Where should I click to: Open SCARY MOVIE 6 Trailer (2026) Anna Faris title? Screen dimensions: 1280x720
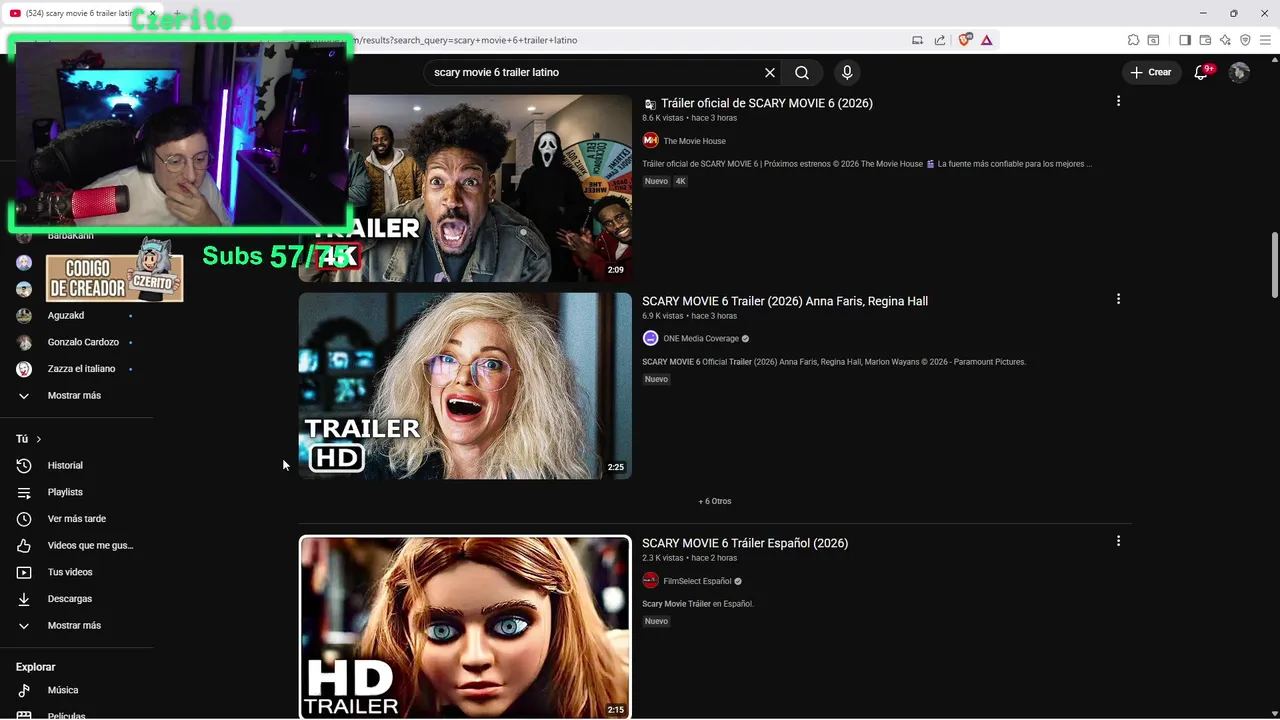pos(785,301)
